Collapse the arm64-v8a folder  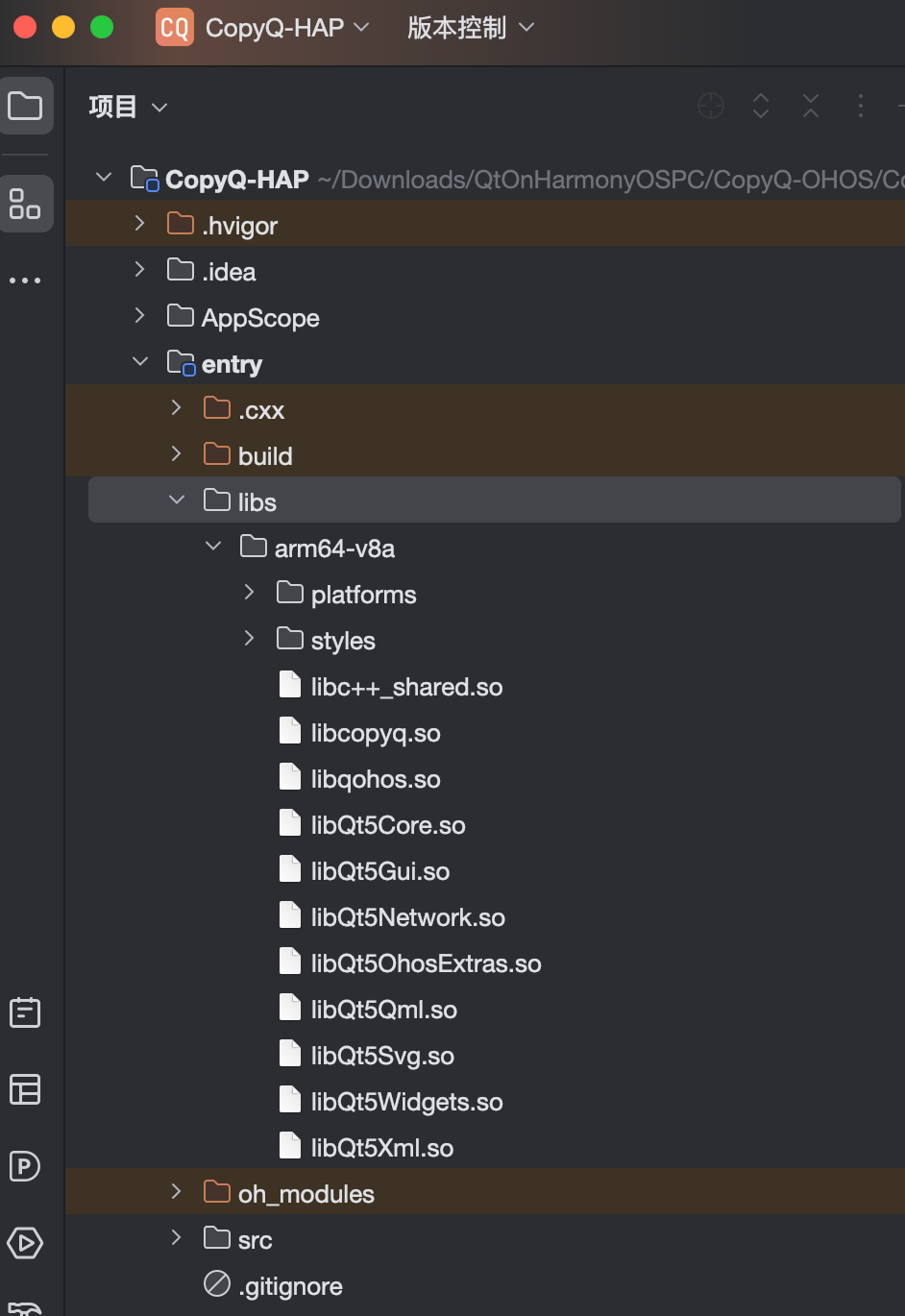pos(213,546)
